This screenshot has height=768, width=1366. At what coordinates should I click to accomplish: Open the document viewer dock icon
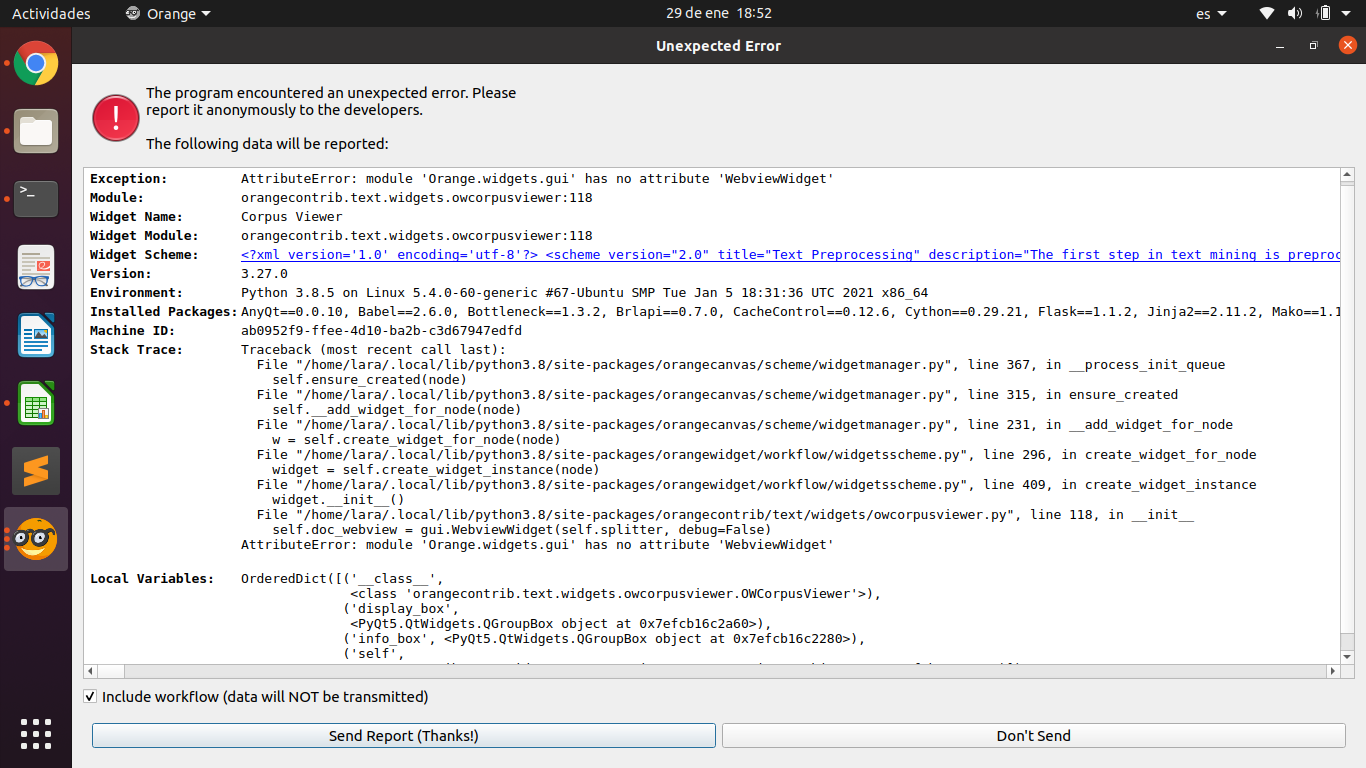[35, 267]
